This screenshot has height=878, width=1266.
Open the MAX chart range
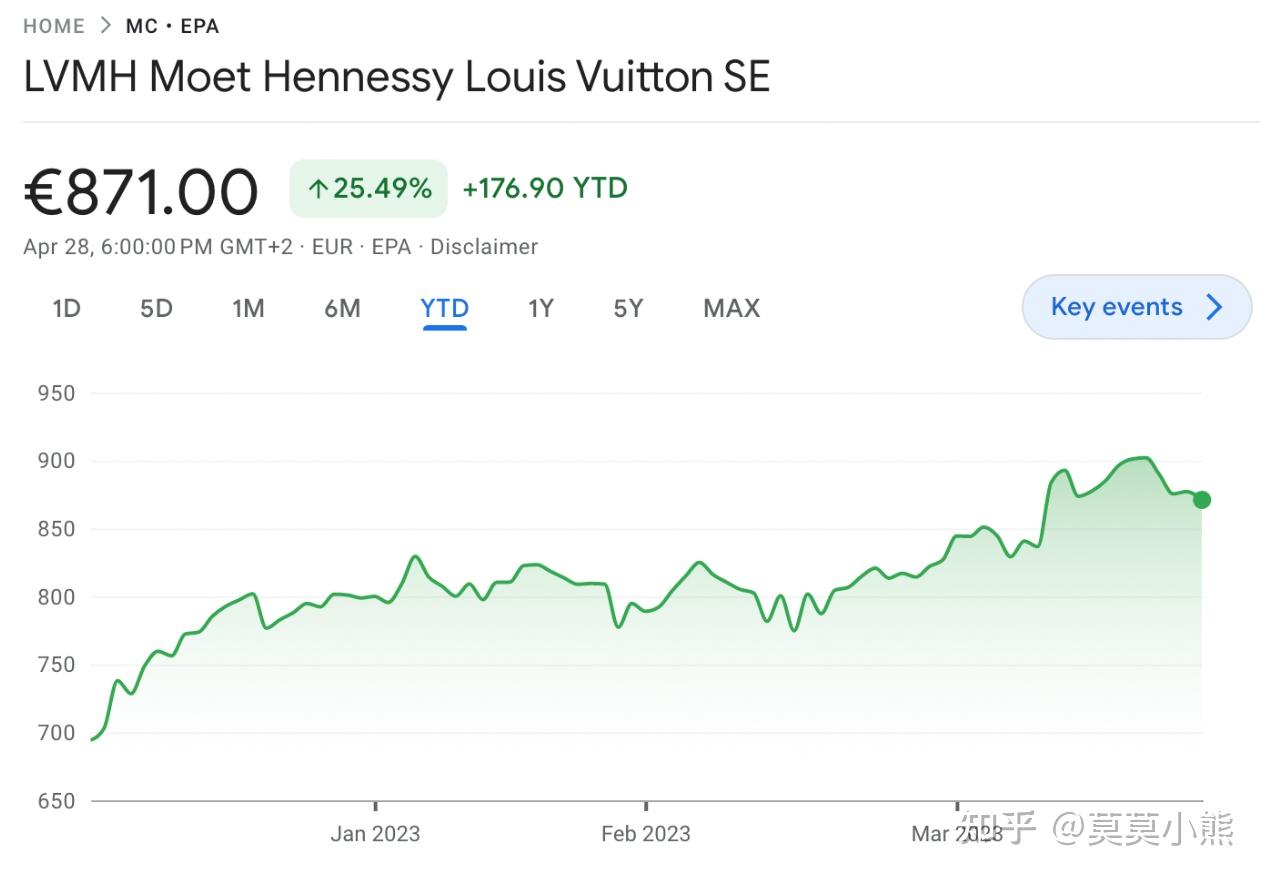click(x=730, y=308)
